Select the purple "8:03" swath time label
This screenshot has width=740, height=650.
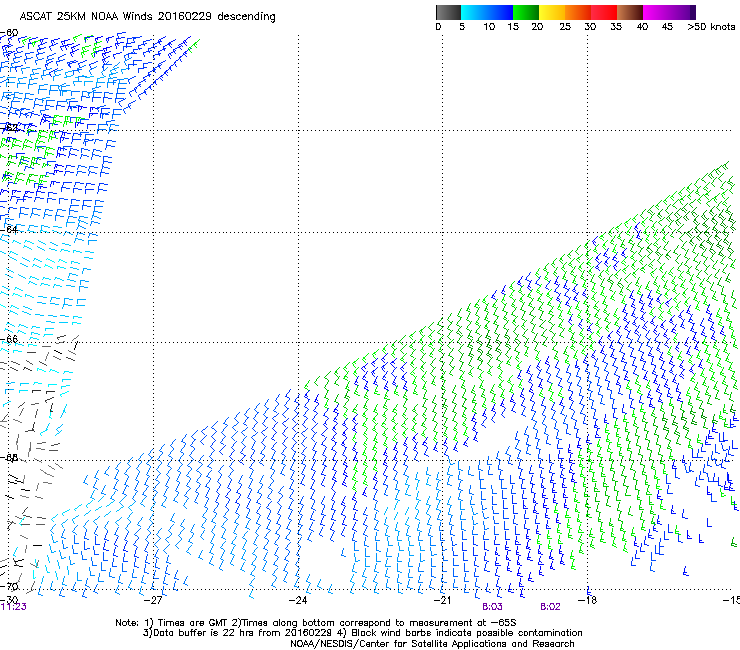click(x=492, y=607)
